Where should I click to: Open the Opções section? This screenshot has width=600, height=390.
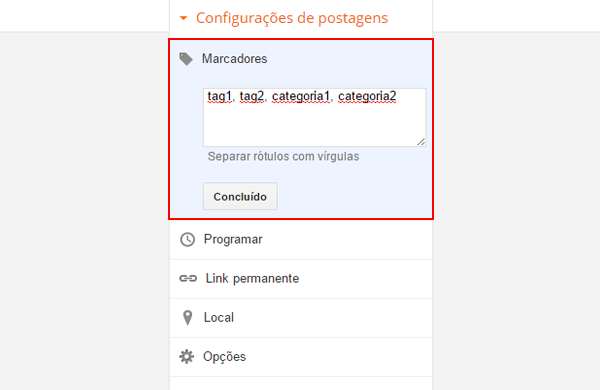[301, 357]
